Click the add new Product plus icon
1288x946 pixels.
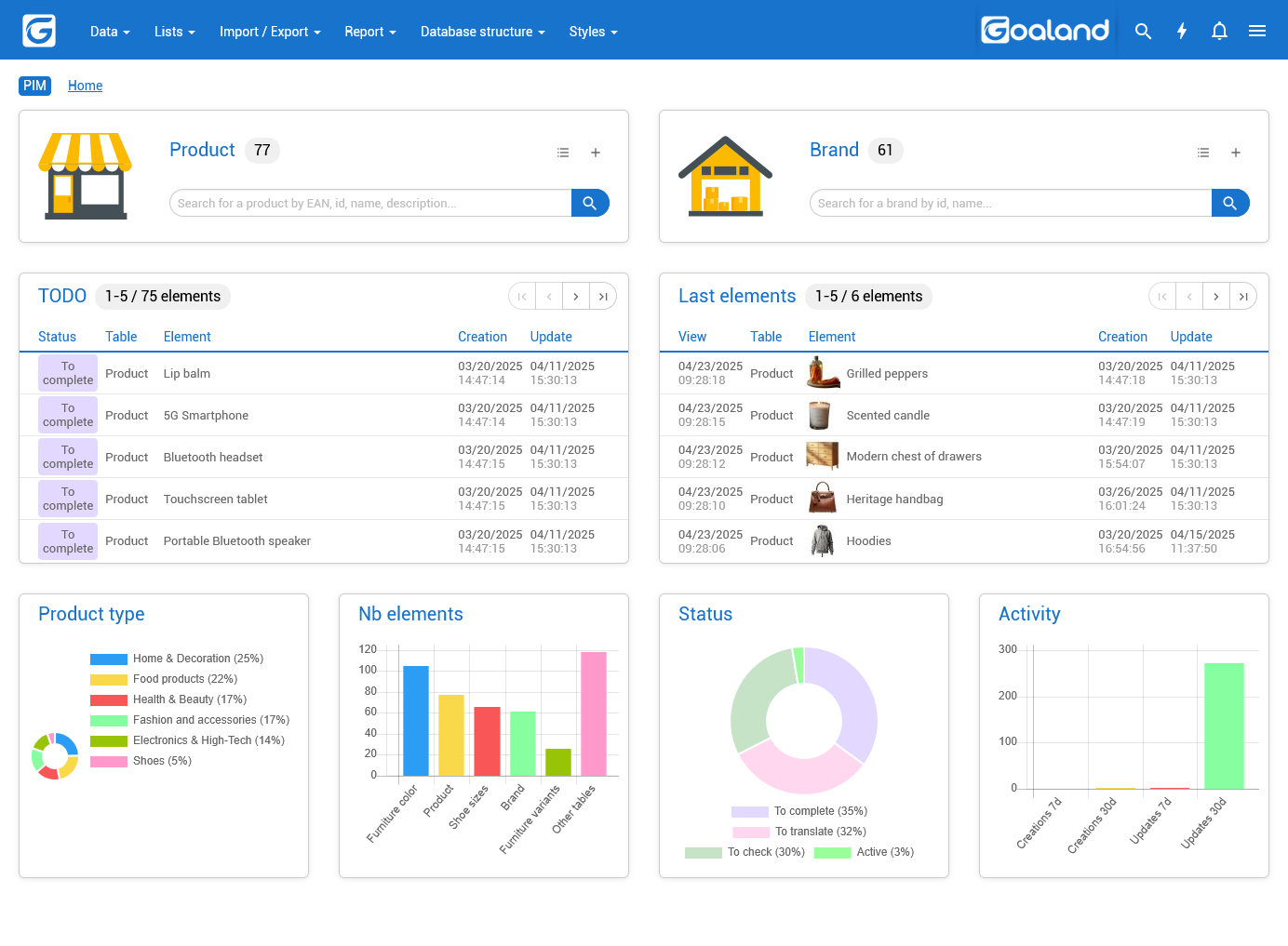click(596, 152)
